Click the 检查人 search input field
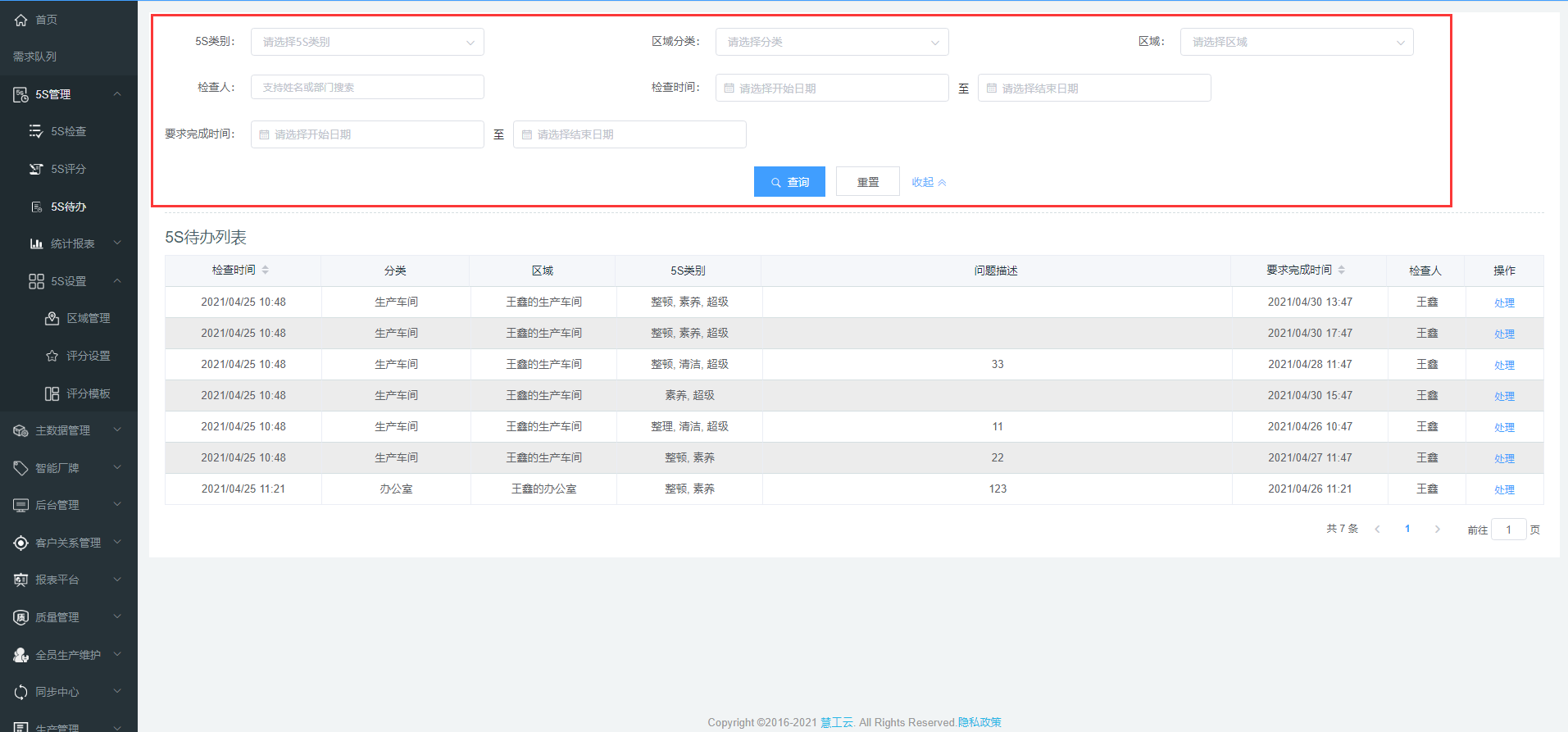The height and width of the screenshot is (732, 1568). (366, 87)
